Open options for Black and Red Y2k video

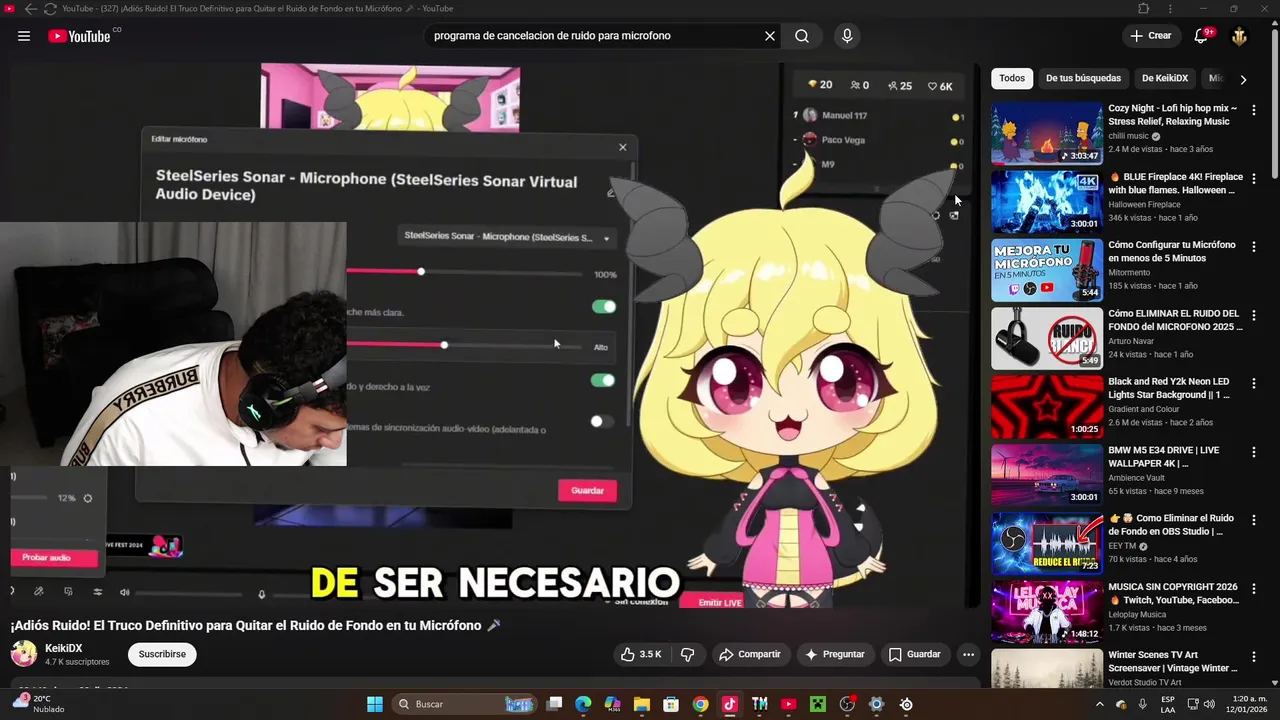point(1254,383)
